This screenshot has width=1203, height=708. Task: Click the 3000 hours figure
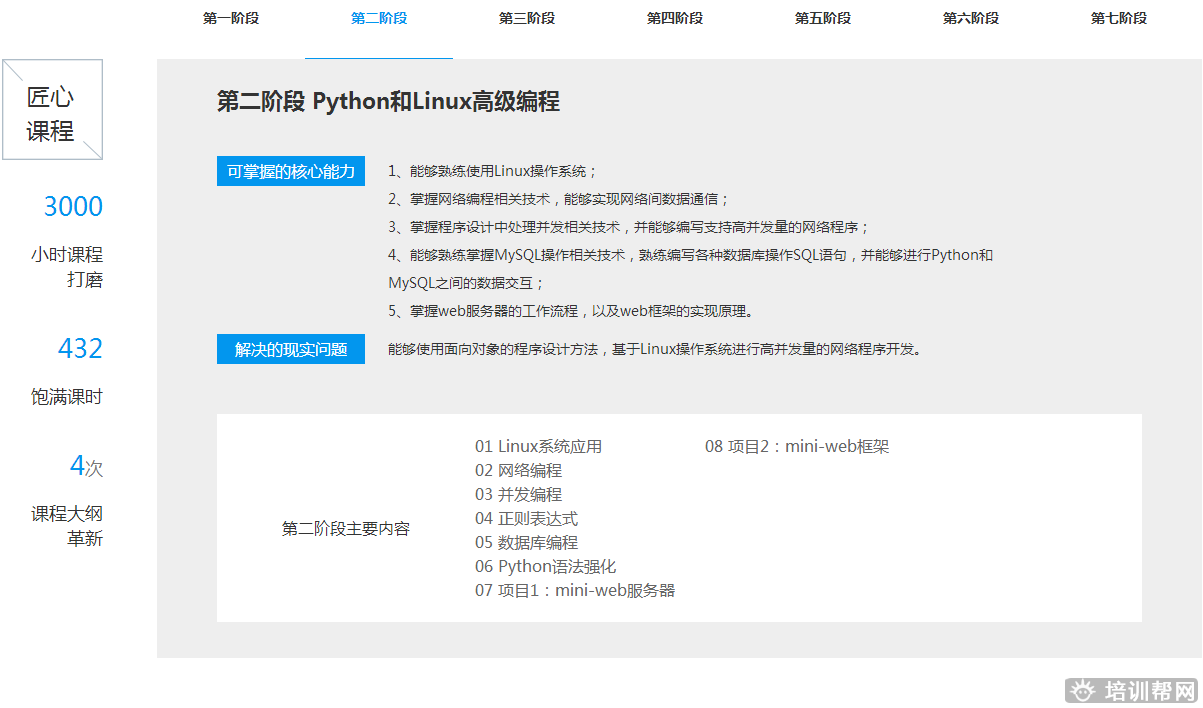(73, 207)
